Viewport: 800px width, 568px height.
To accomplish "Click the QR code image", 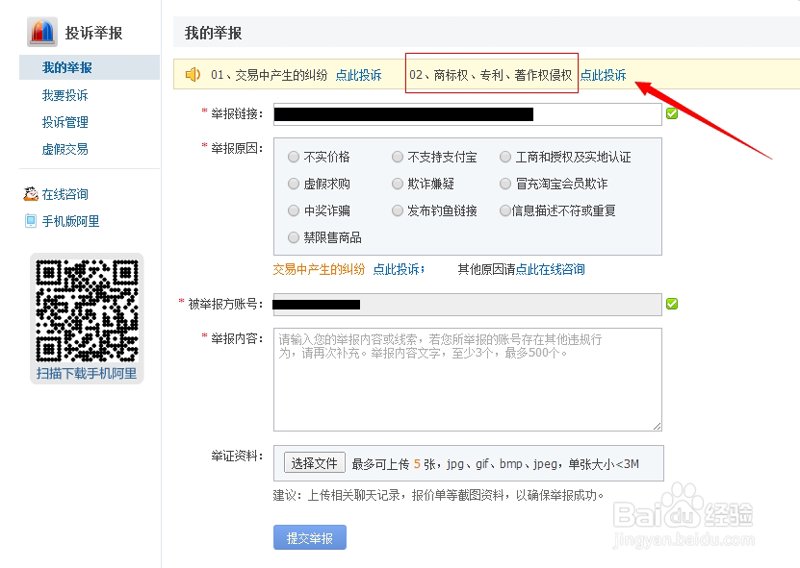I will [87, 310].
